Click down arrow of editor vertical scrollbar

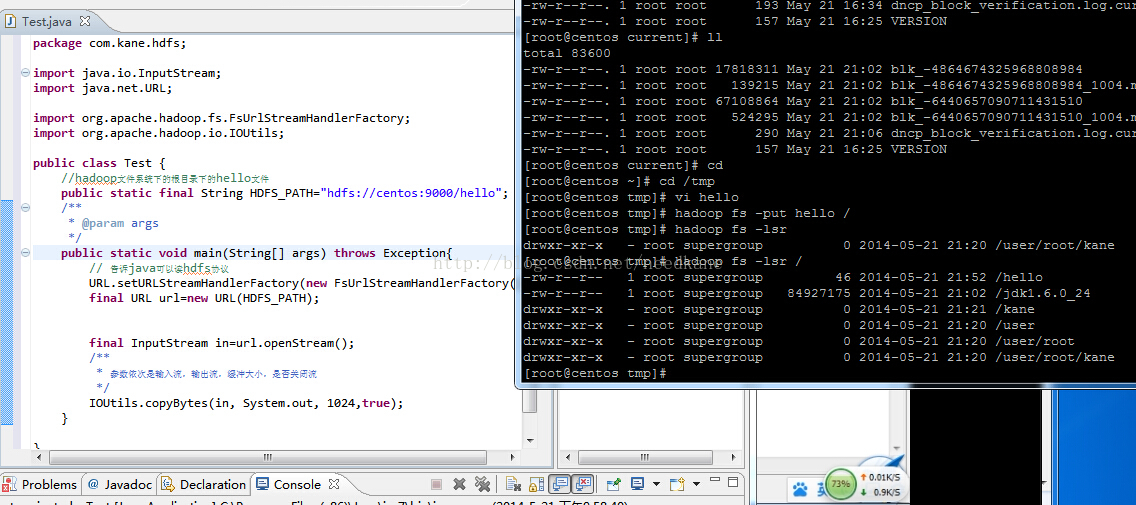[530, 440]
